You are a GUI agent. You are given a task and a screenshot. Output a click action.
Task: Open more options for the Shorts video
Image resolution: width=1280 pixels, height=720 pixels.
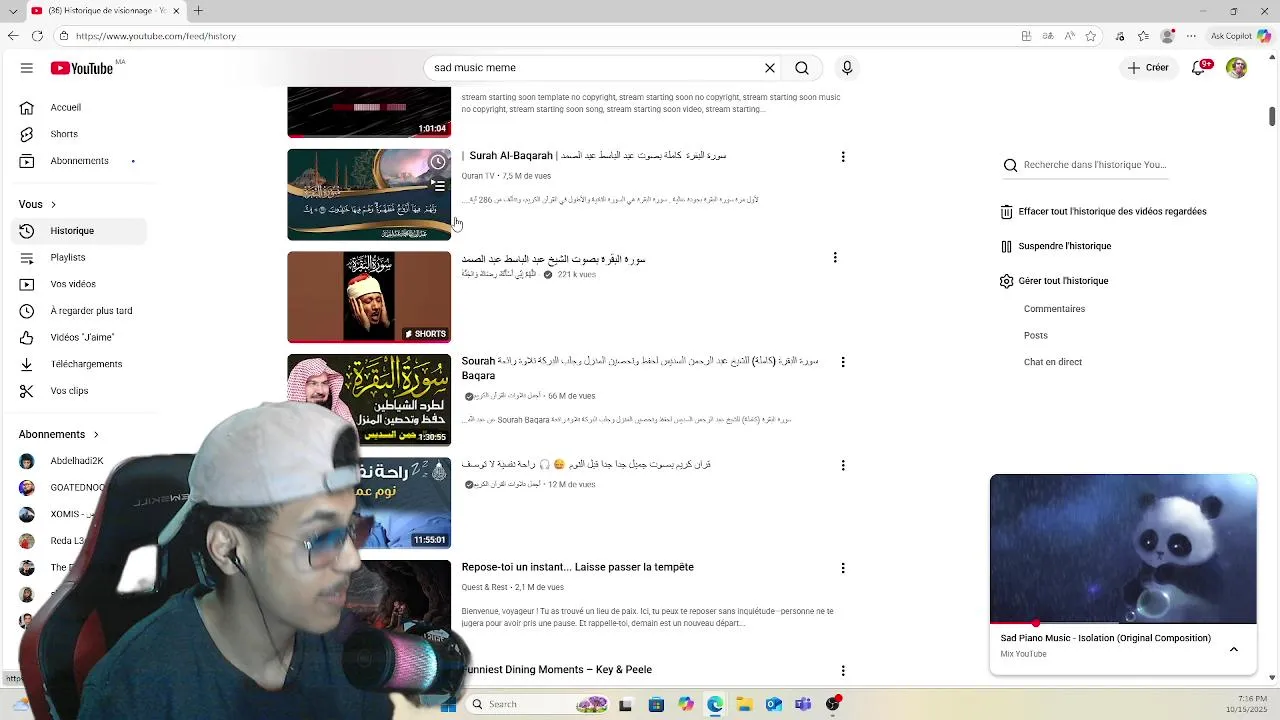[835, 258]
